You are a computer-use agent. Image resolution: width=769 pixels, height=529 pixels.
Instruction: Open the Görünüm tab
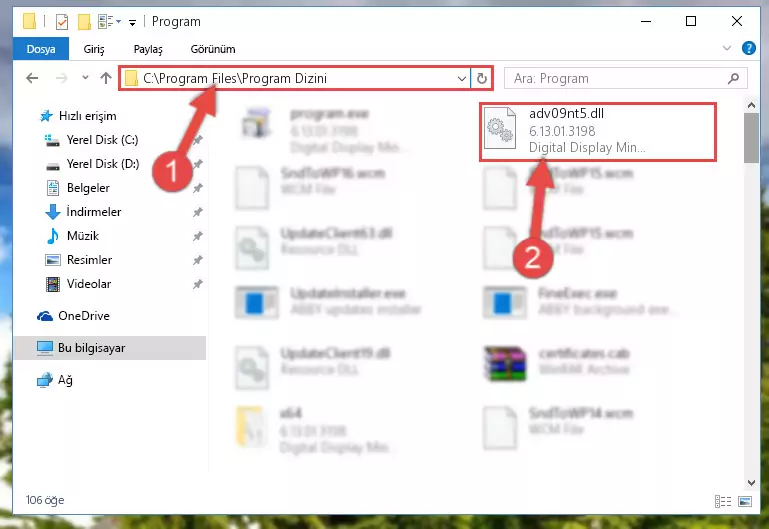pyautogui.click(x=213, y=49)
